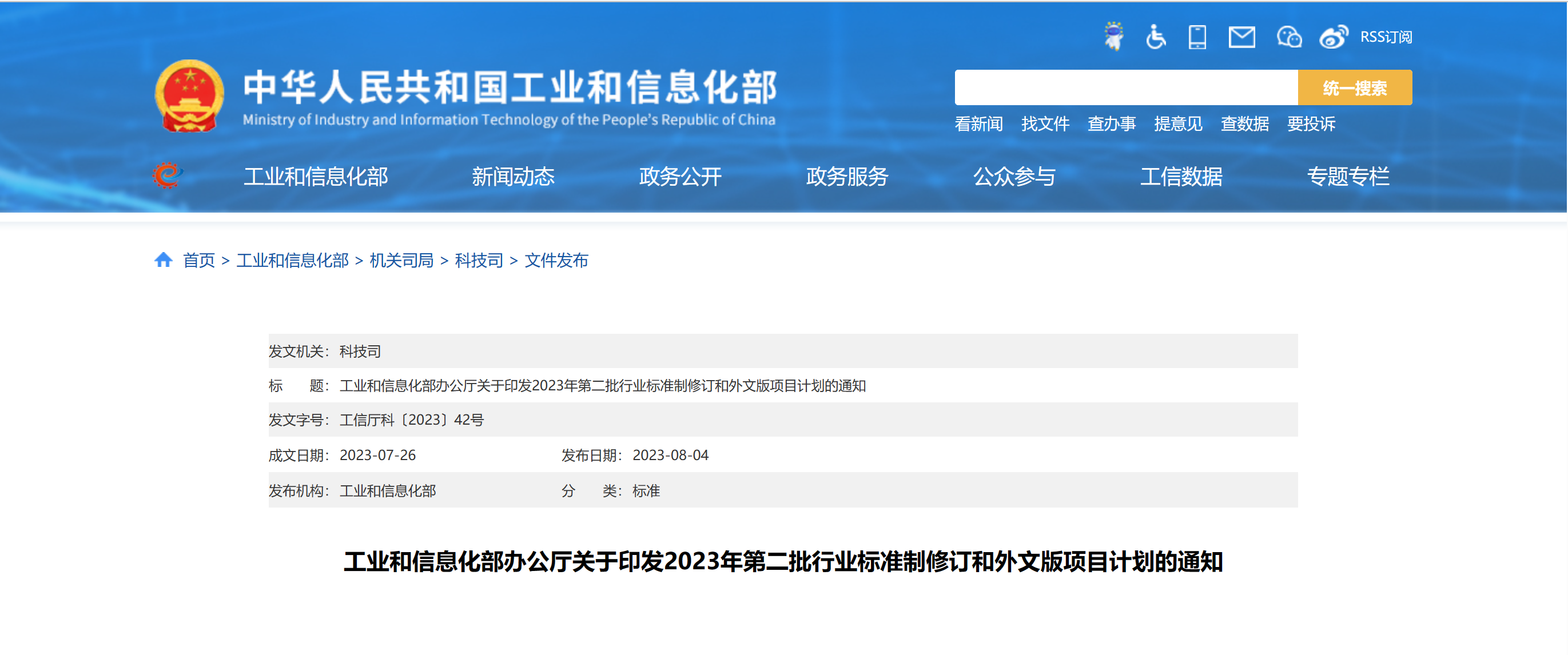Open the 工业和信息化部 navigation menu
This screenshot has height=655, width=1568.
[x=316, y=177]
